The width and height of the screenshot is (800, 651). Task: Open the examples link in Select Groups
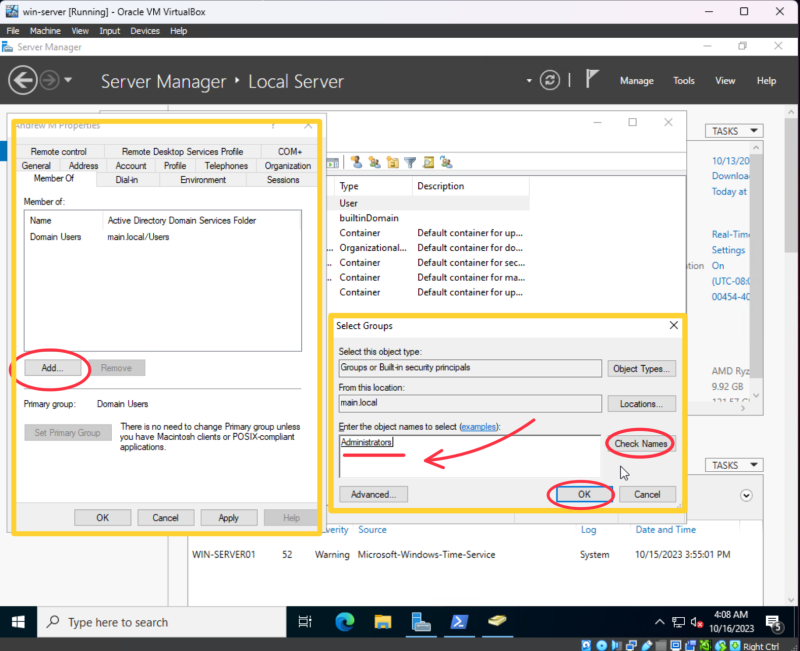click(477, 427)
